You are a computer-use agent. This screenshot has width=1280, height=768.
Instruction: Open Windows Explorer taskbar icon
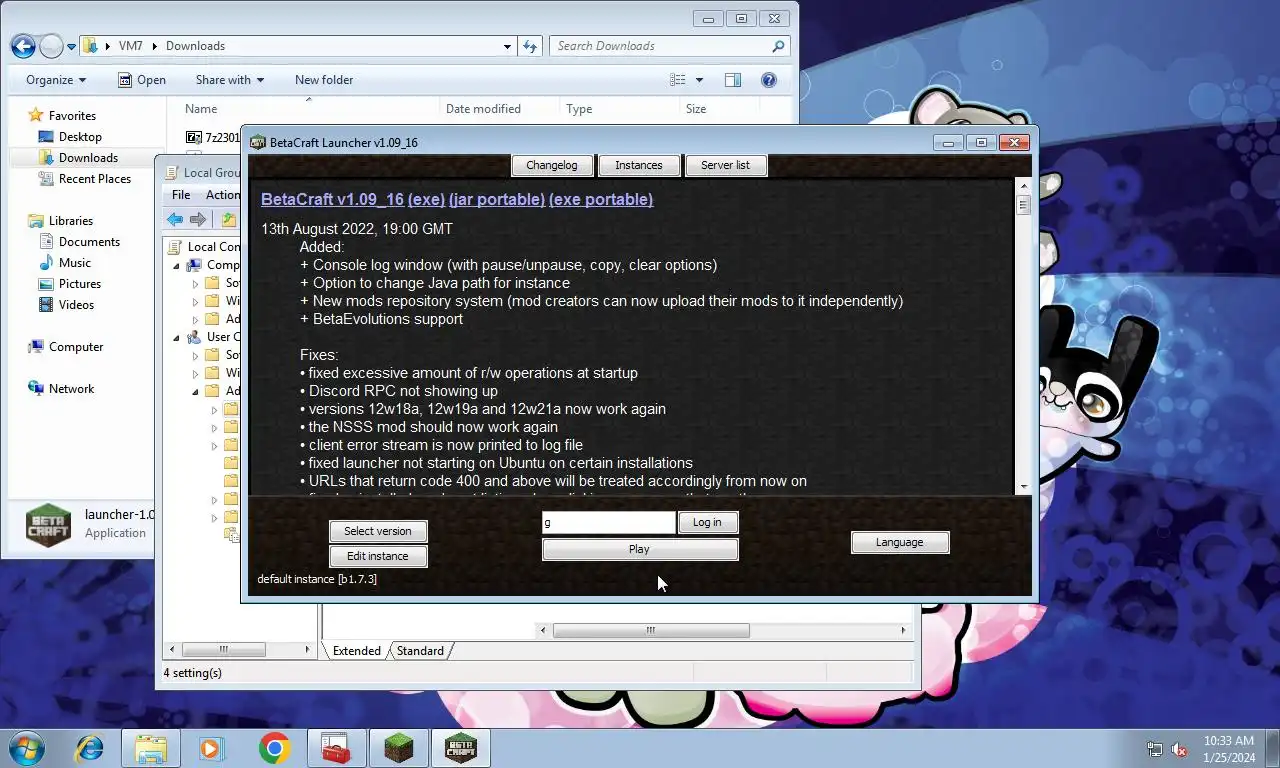coord(151,748)
